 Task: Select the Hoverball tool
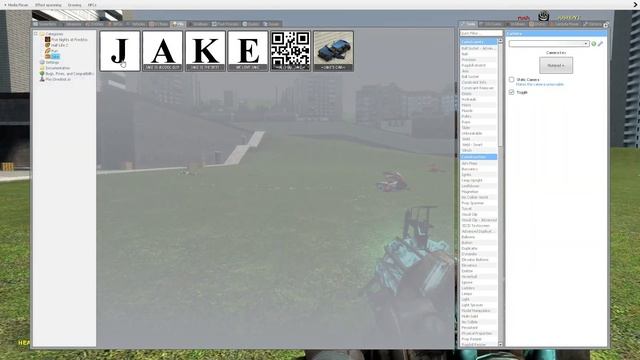coord(478,276)
